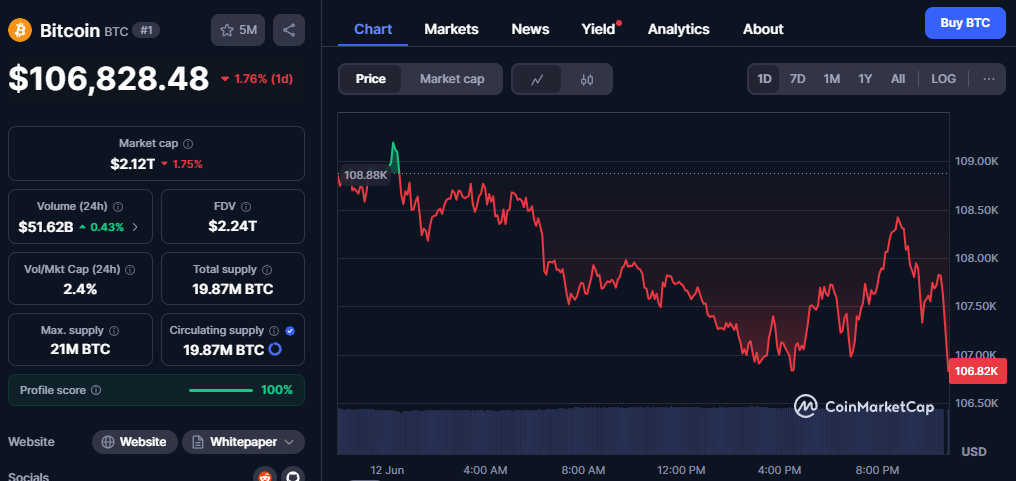Toggle LOG scale on chart
Screen dimensions: 1016x481
coord(943,79)
